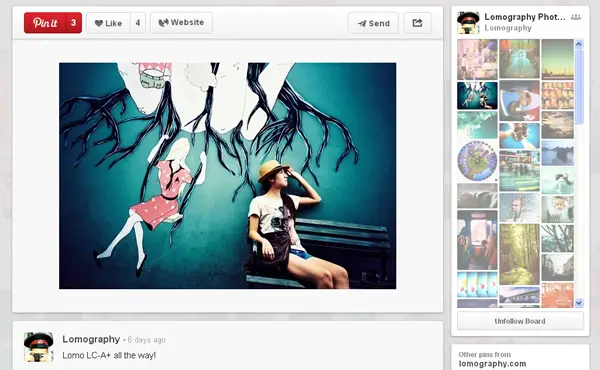Image resolution: width=600 pixels, height=370 pixels.
Task: Click board header Lomography avatar
Action: (468, 23)
